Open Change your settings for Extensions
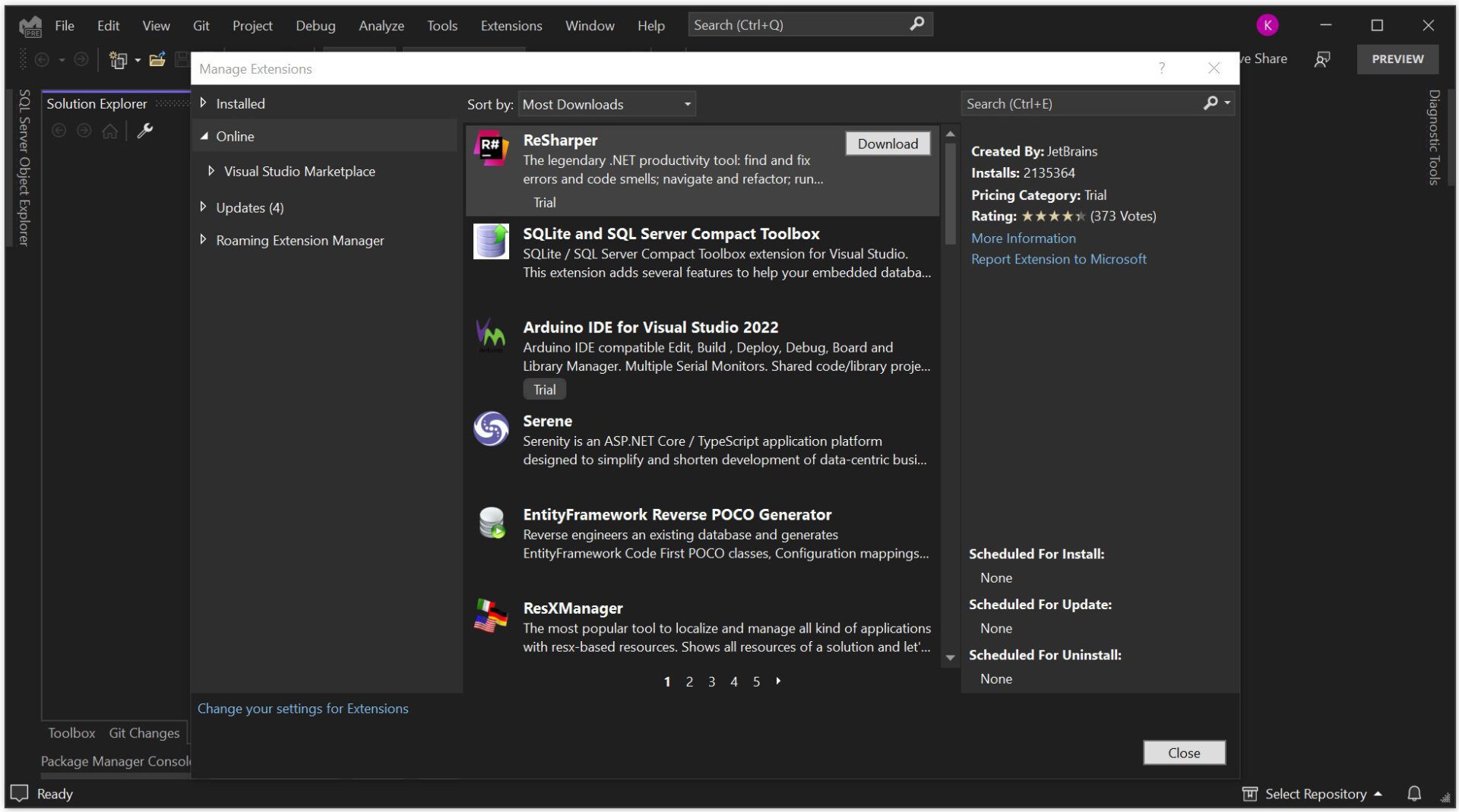 [x=302, y=708]
